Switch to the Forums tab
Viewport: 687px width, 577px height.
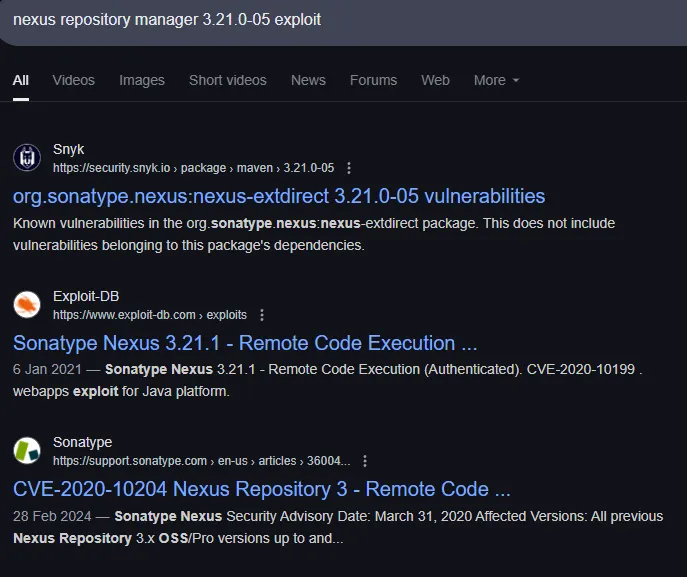click(373, 80)
